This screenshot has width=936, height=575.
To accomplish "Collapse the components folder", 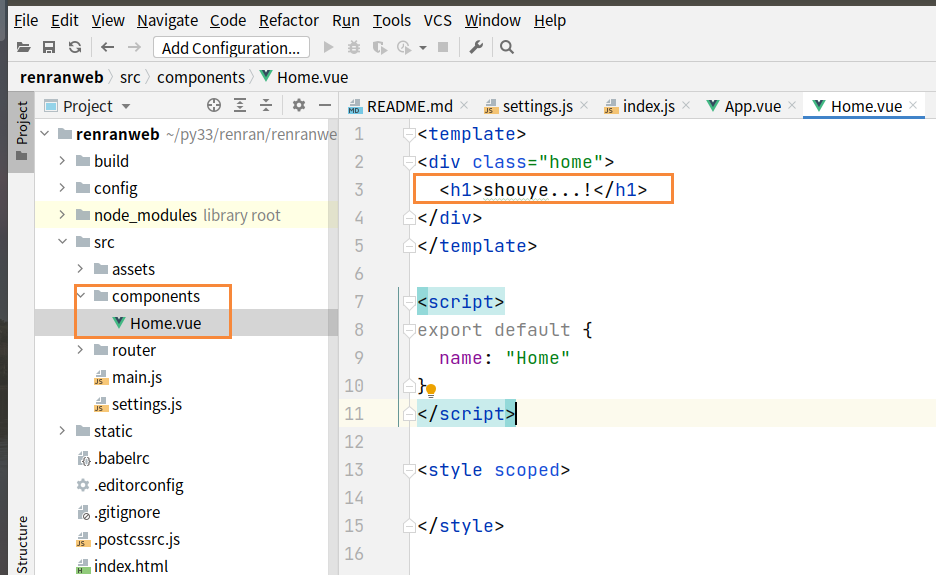I will coord(82,296).
